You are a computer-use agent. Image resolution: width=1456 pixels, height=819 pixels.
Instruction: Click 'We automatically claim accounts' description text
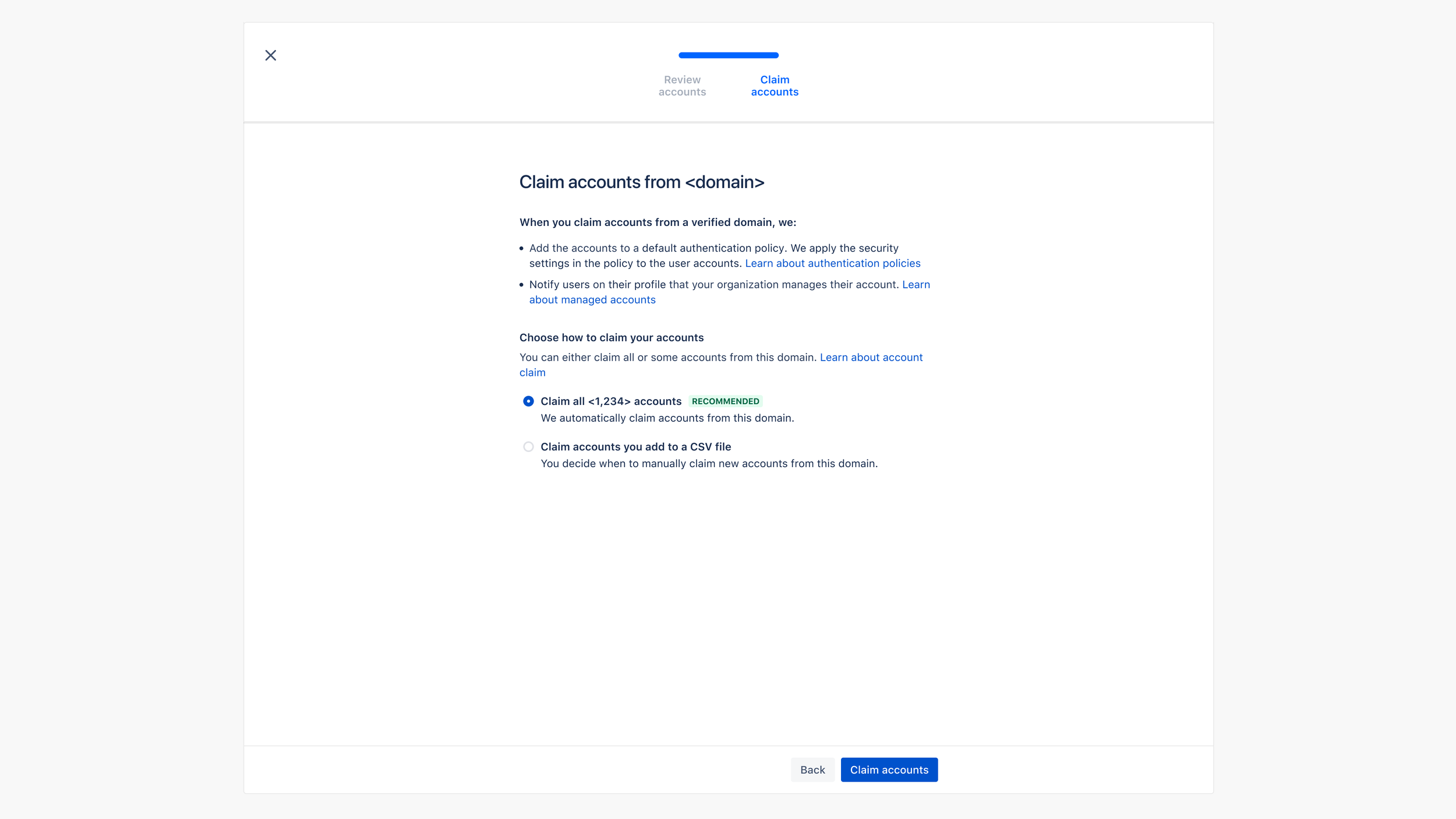(x=667, y=418)
